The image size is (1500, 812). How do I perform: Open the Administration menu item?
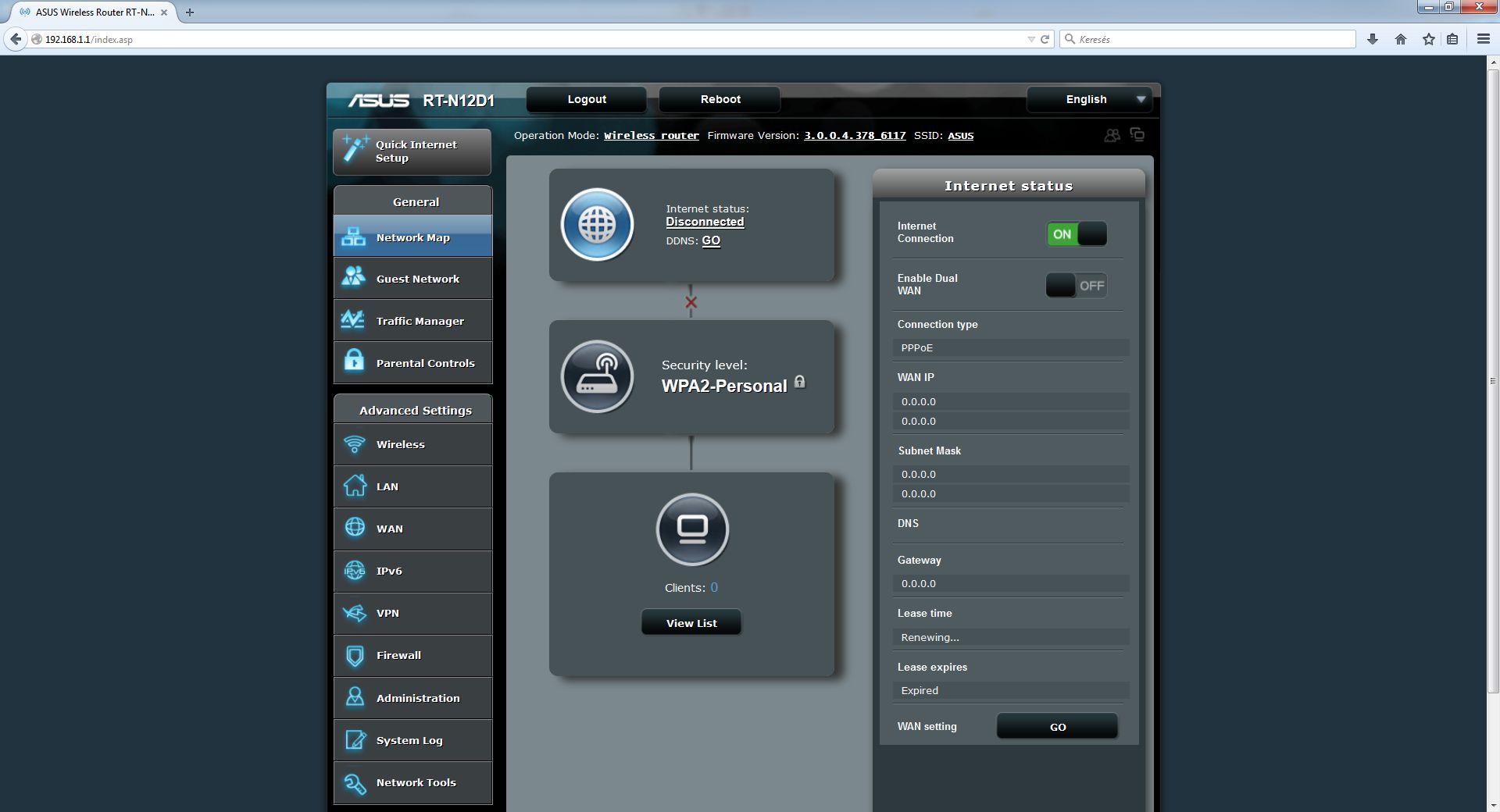413,698
